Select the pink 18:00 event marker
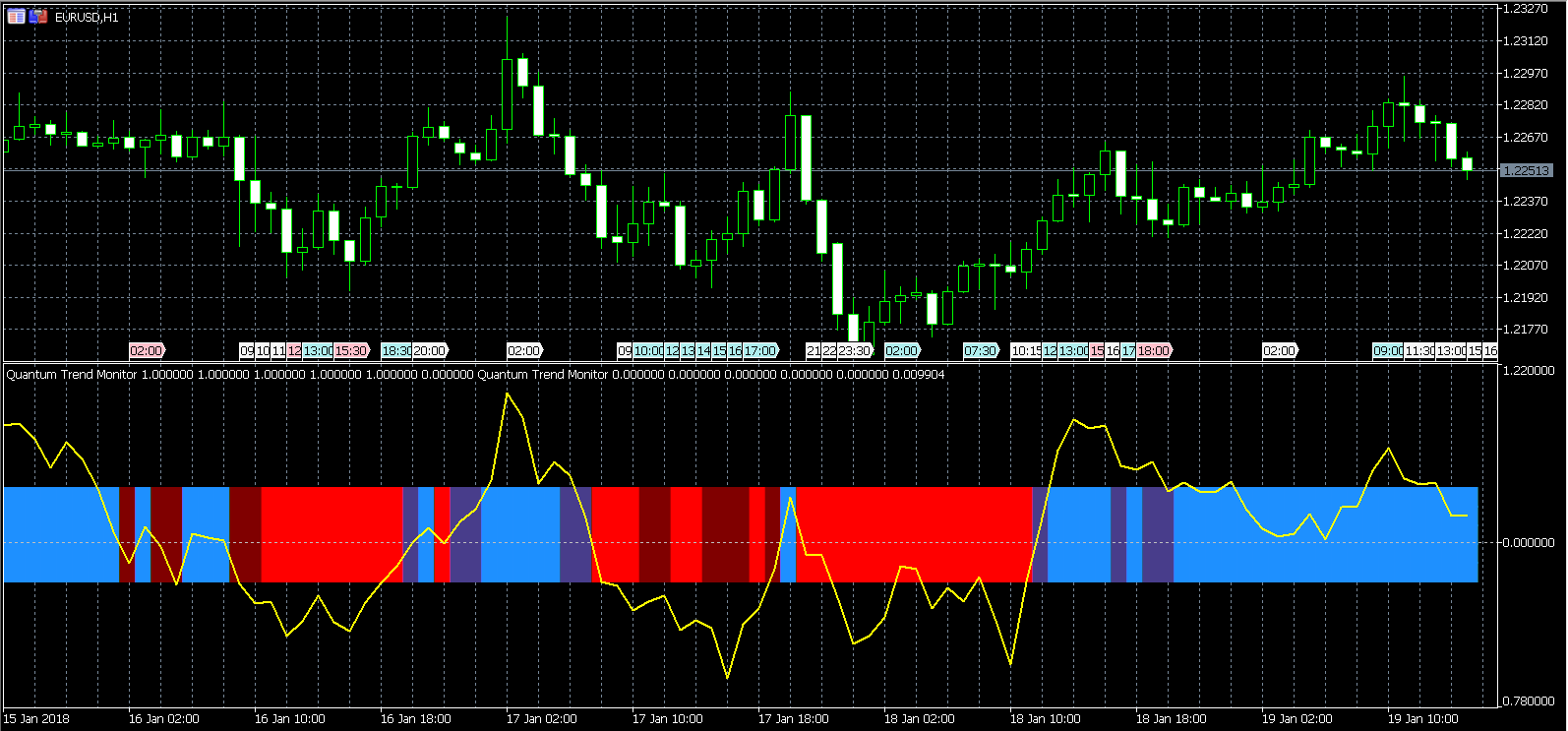 [1153, 350]
